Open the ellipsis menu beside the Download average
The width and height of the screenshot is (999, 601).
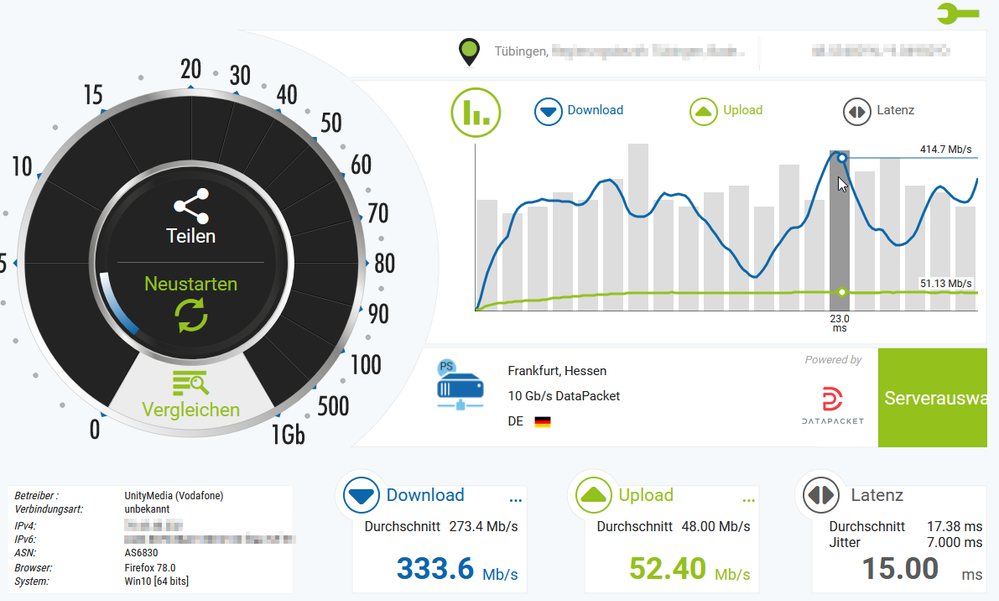[x=516, y=500]
